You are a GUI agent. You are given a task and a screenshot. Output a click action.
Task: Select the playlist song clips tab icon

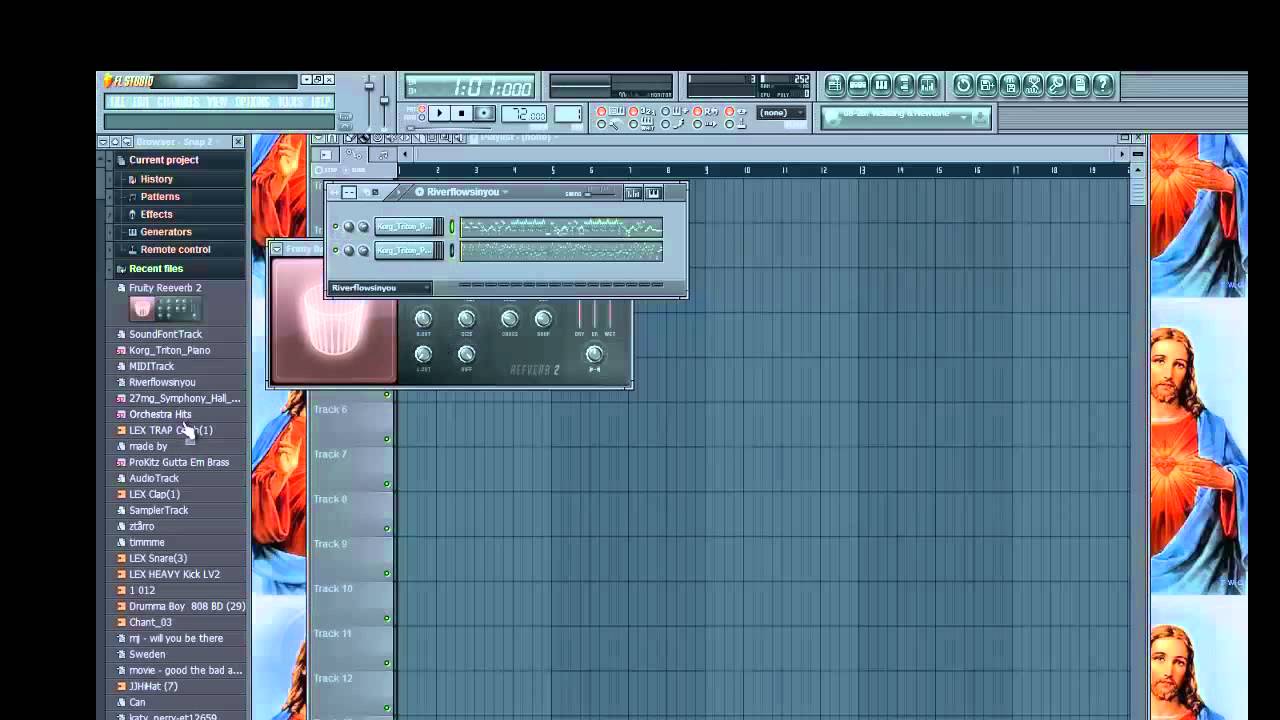pos(326,155)
